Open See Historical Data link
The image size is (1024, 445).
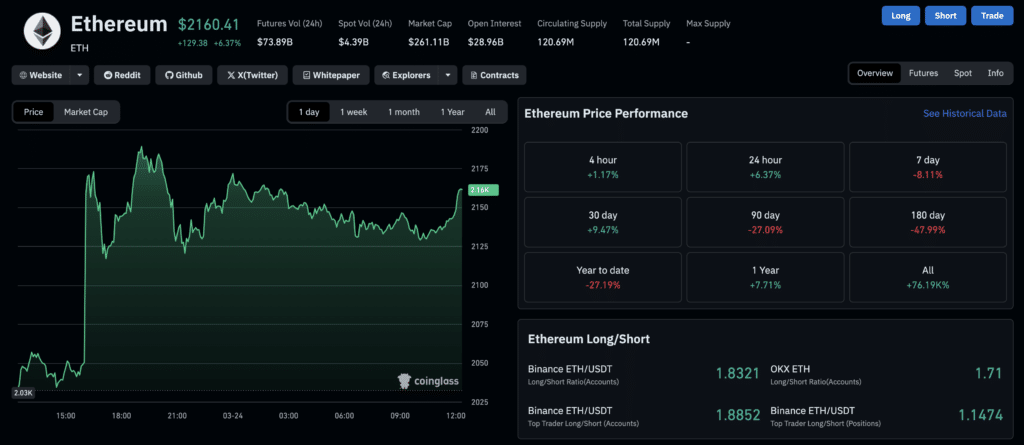[x=965, y=114]
